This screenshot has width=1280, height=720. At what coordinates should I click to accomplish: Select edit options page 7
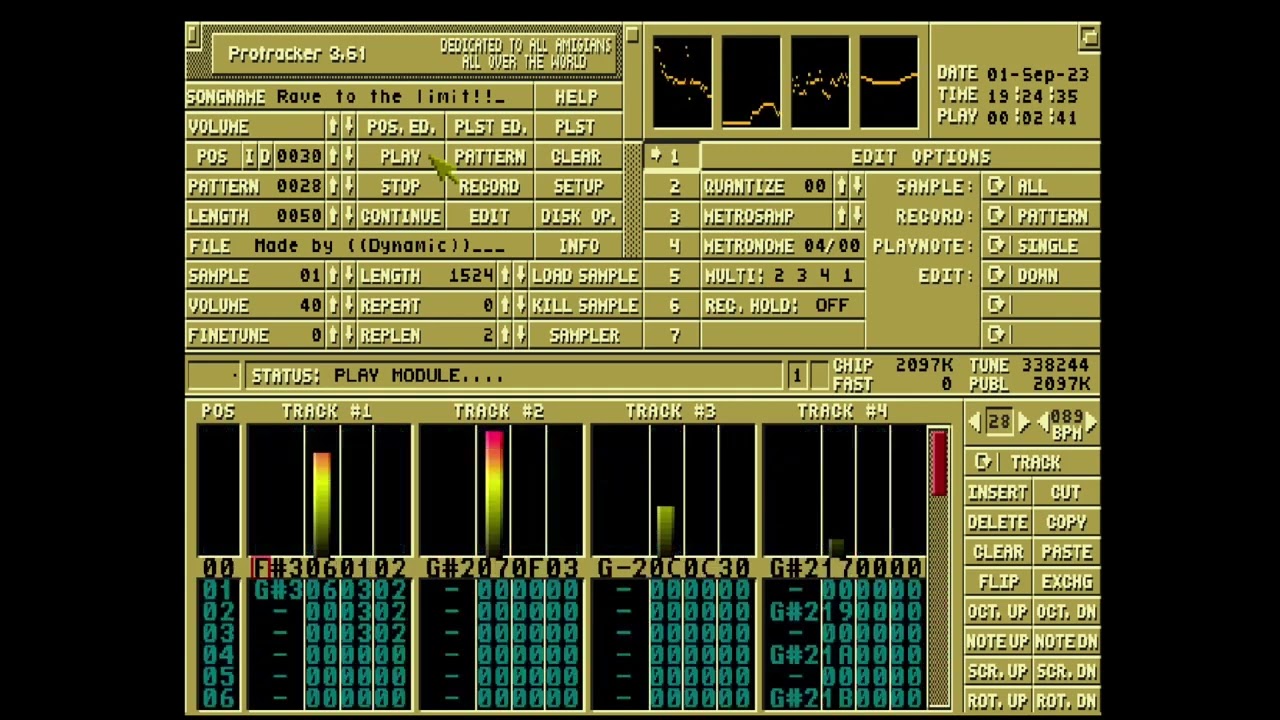coord(672,336)
